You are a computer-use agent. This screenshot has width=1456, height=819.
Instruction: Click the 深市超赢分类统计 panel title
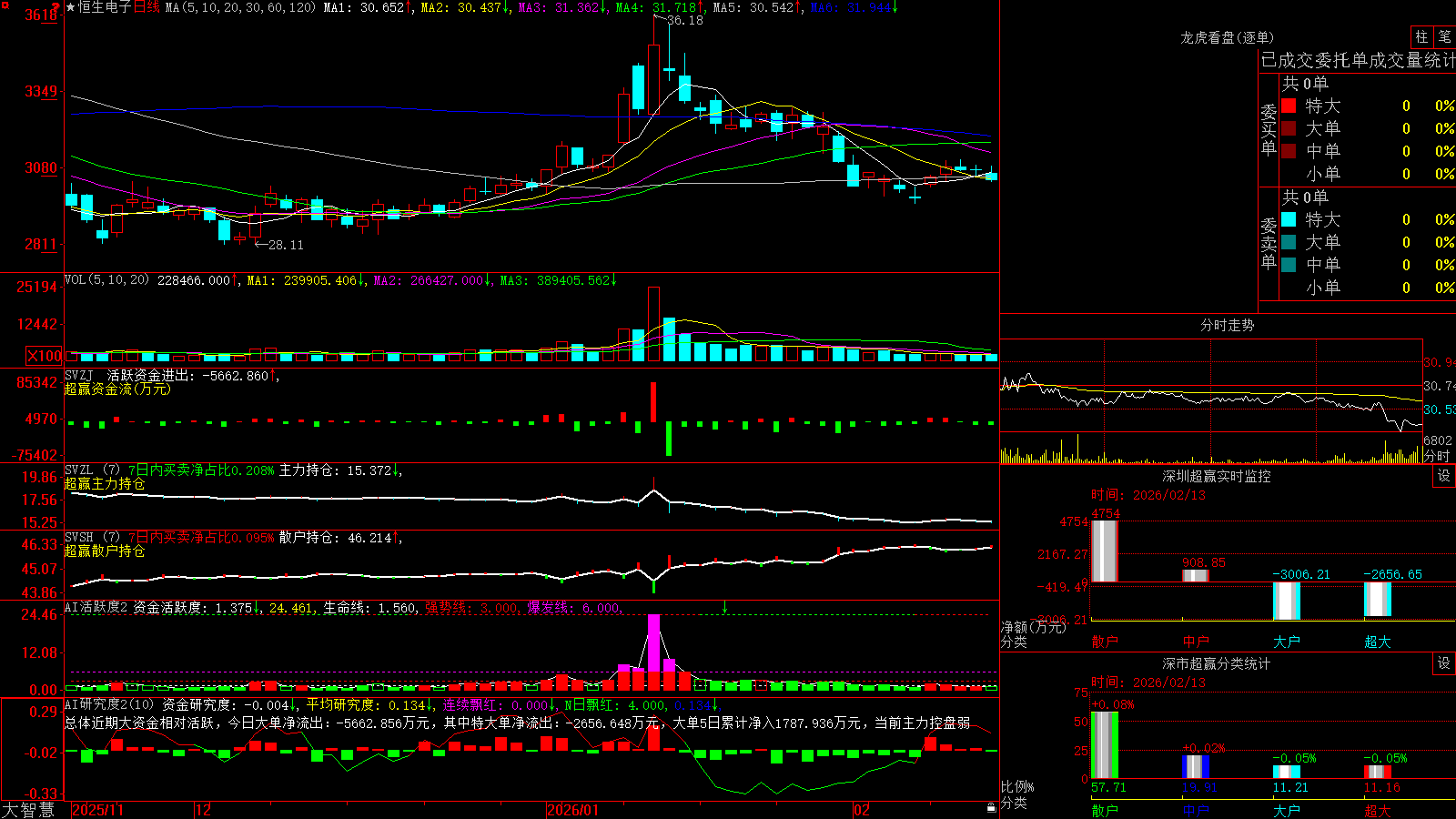pyautogui.click(x=1216, y=663)
